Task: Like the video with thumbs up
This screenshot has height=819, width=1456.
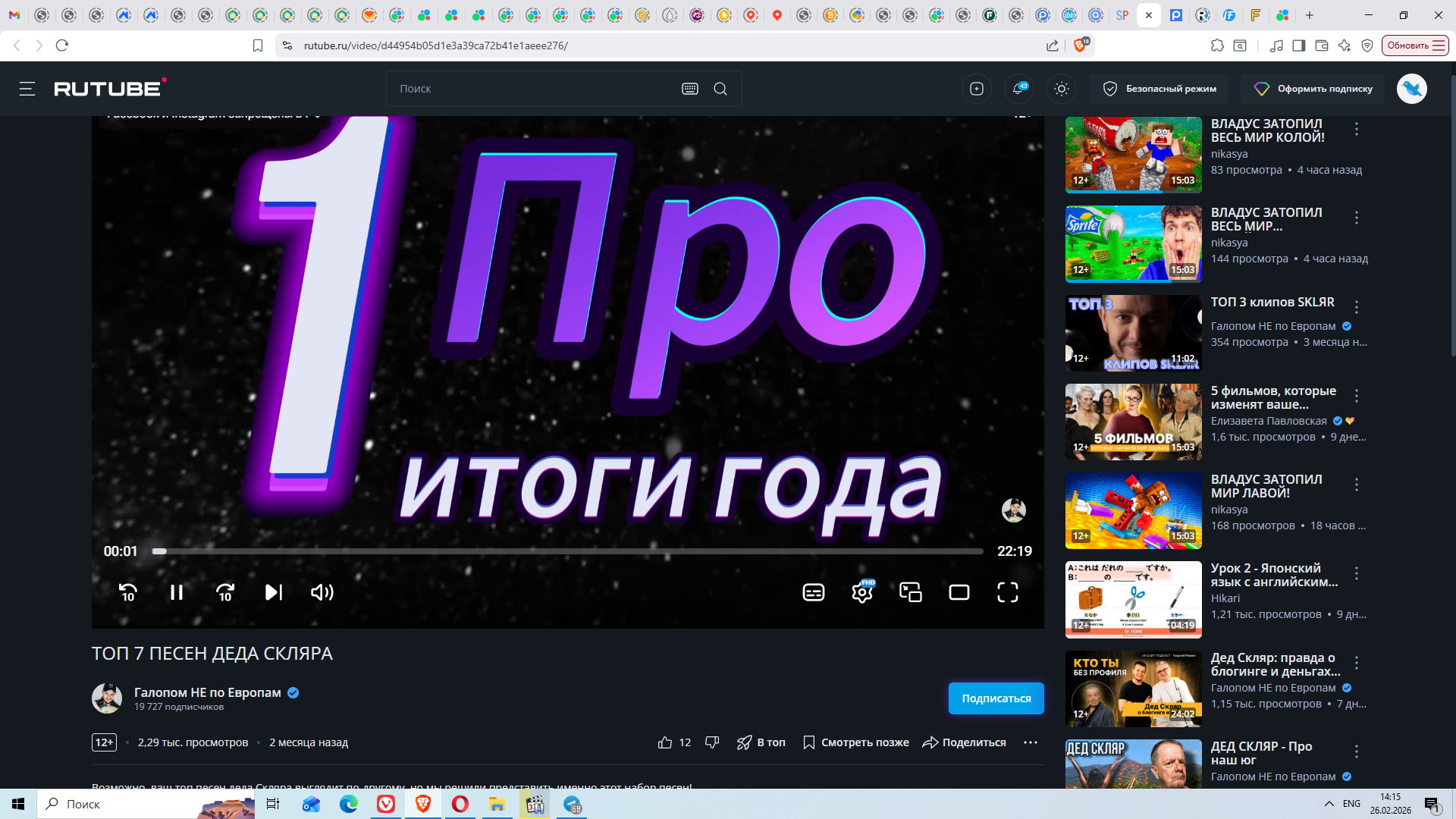Action: point(665,742)
